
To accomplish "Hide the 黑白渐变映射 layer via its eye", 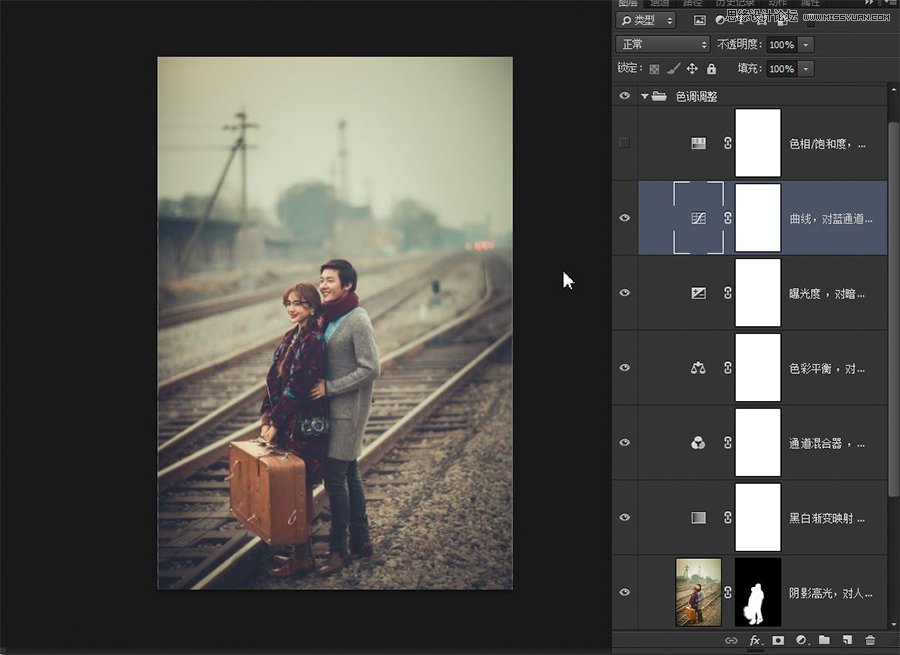I will (x=624, y=517).
